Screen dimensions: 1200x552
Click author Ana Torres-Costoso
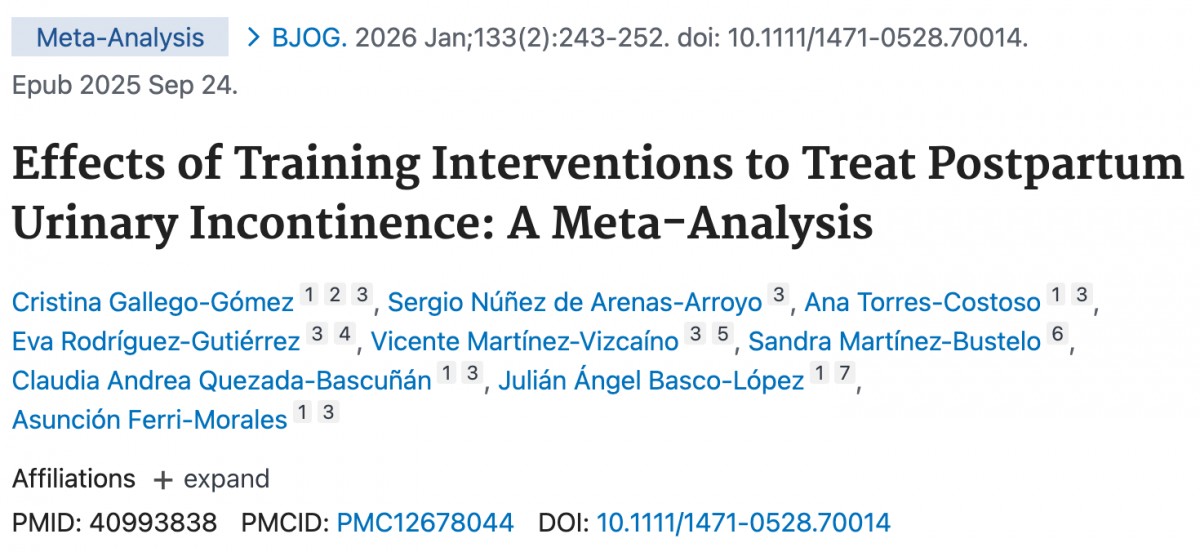pos(921,301)
